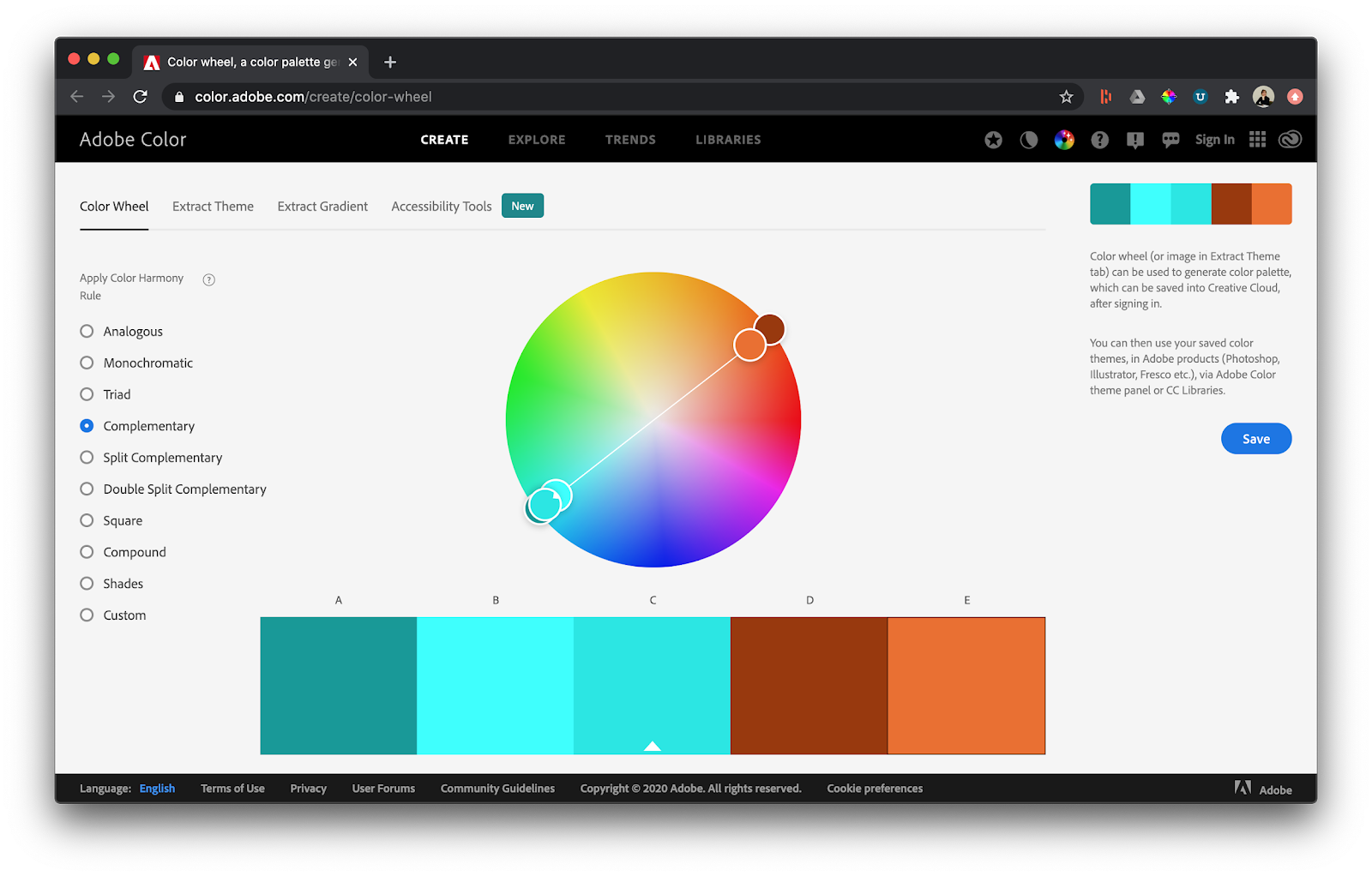Click the browser address bar URL
Image resolution: width=1372 pixels, height=876 pixels.
pos(313,97)
